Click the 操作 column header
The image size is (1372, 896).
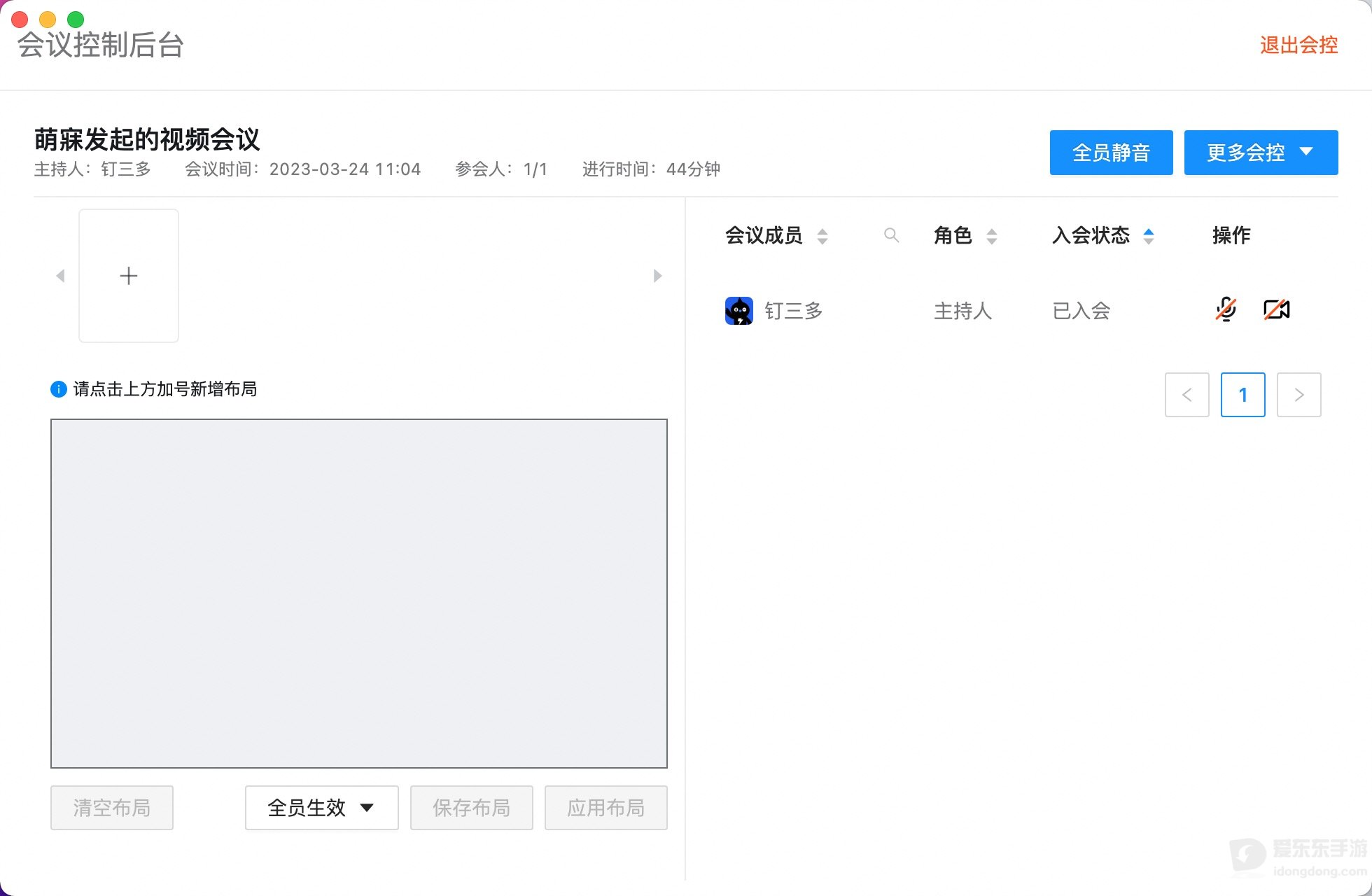click(x=1231, y=235)
